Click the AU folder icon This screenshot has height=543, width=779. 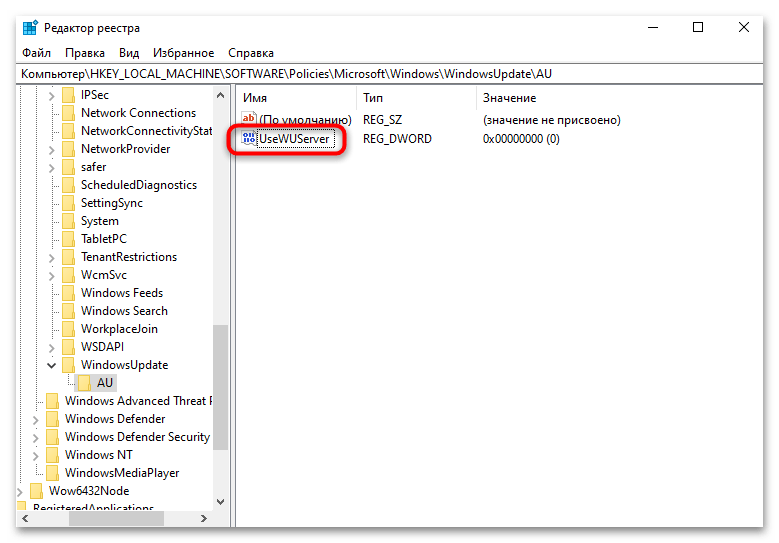[84, 383]
